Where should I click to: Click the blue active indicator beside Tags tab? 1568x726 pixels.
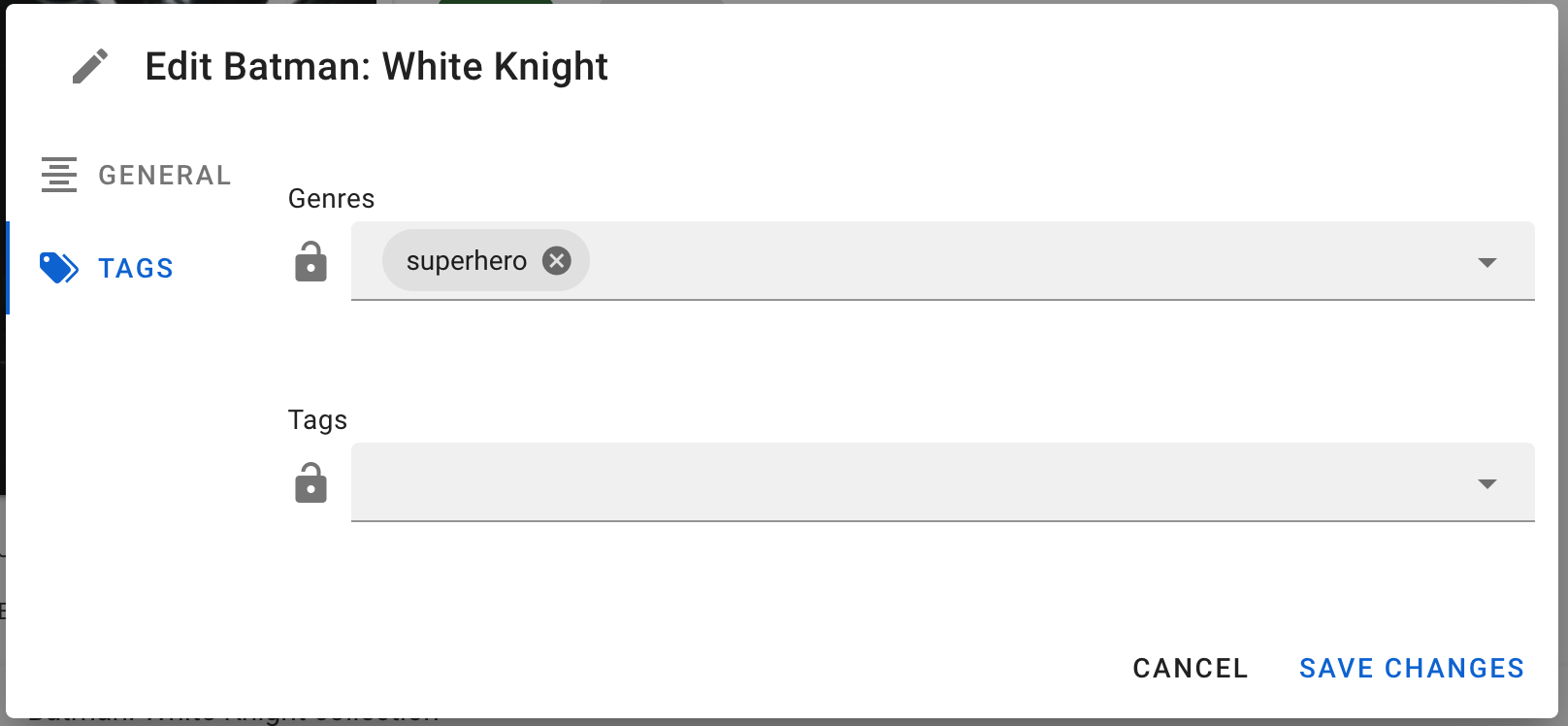pyautogui.click(x=8, y=268)
